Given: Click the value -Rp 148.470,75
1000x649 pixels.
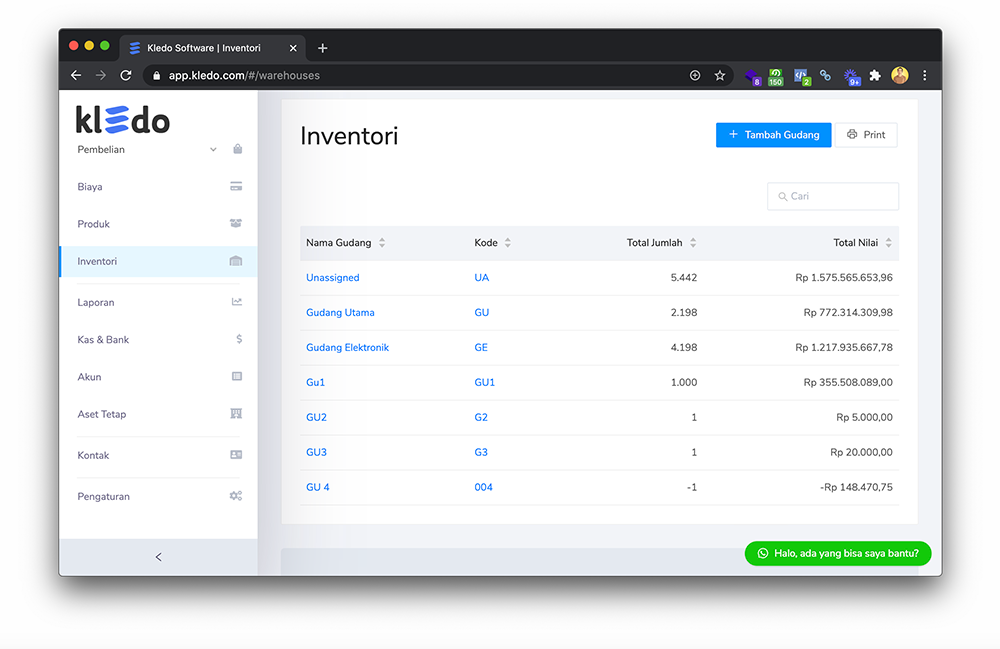Looking at the screenshot, I should (x=856, y=488).
